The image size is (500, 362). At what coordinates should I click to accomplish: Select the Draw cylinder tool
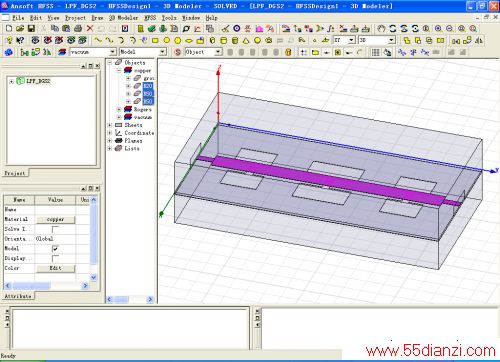224,41
